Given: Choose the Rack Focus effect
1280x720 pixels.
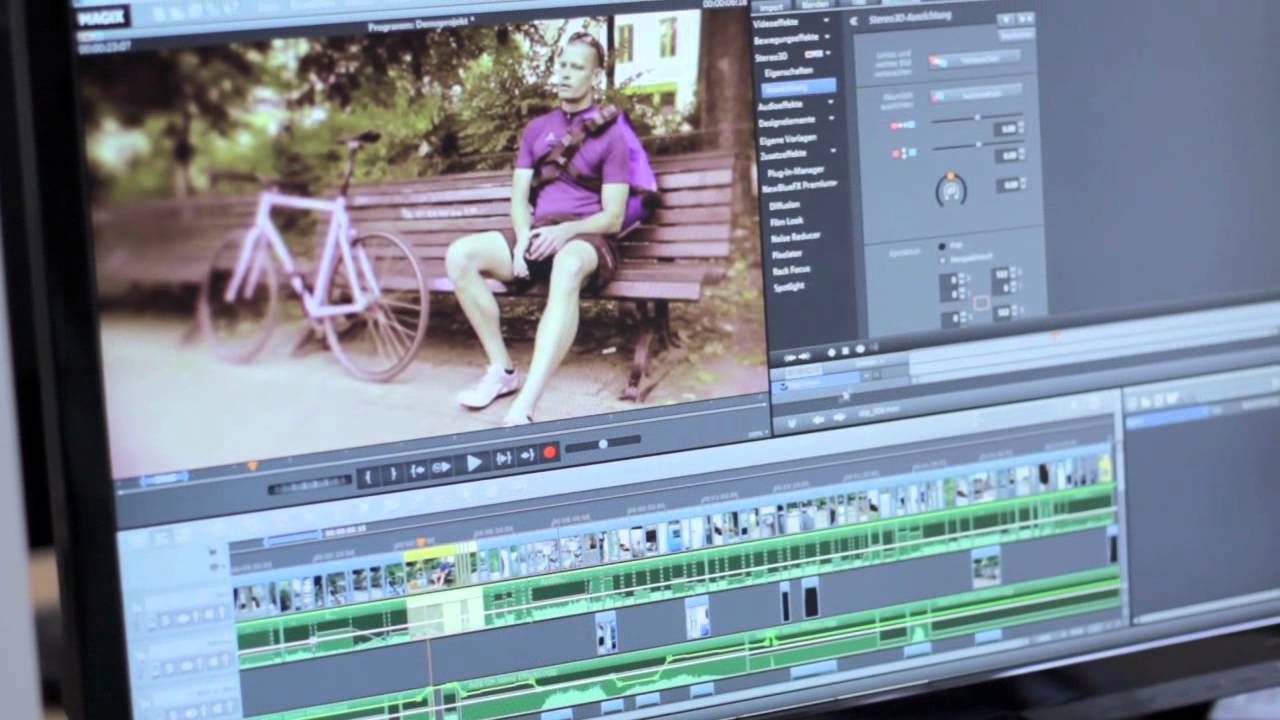Looking at the screenshot, I should [791, 270].
